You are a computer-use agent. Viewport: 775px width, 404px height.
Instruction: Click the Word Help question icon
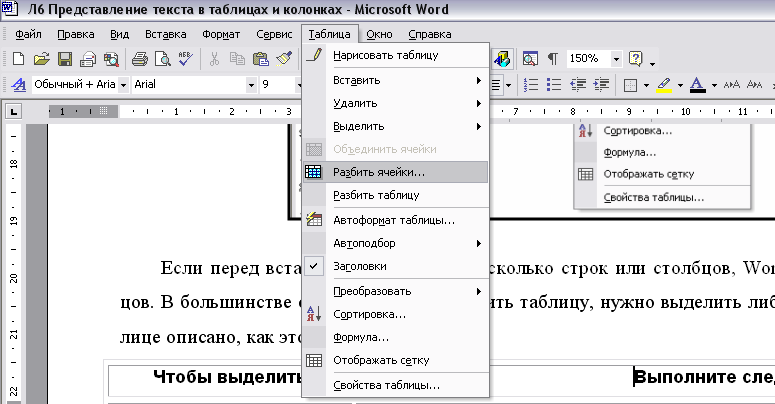635,59
